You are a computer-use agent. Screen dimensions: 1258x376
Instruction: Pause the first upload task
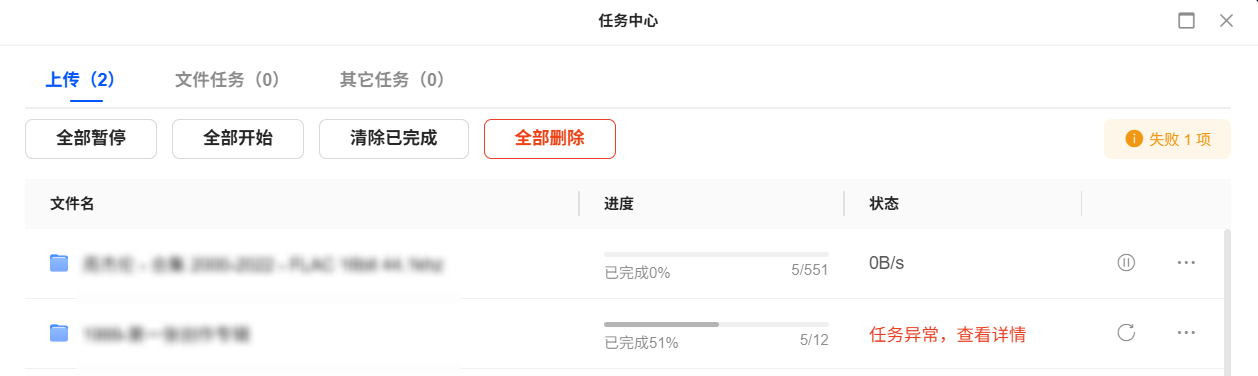pos(1126,263)
